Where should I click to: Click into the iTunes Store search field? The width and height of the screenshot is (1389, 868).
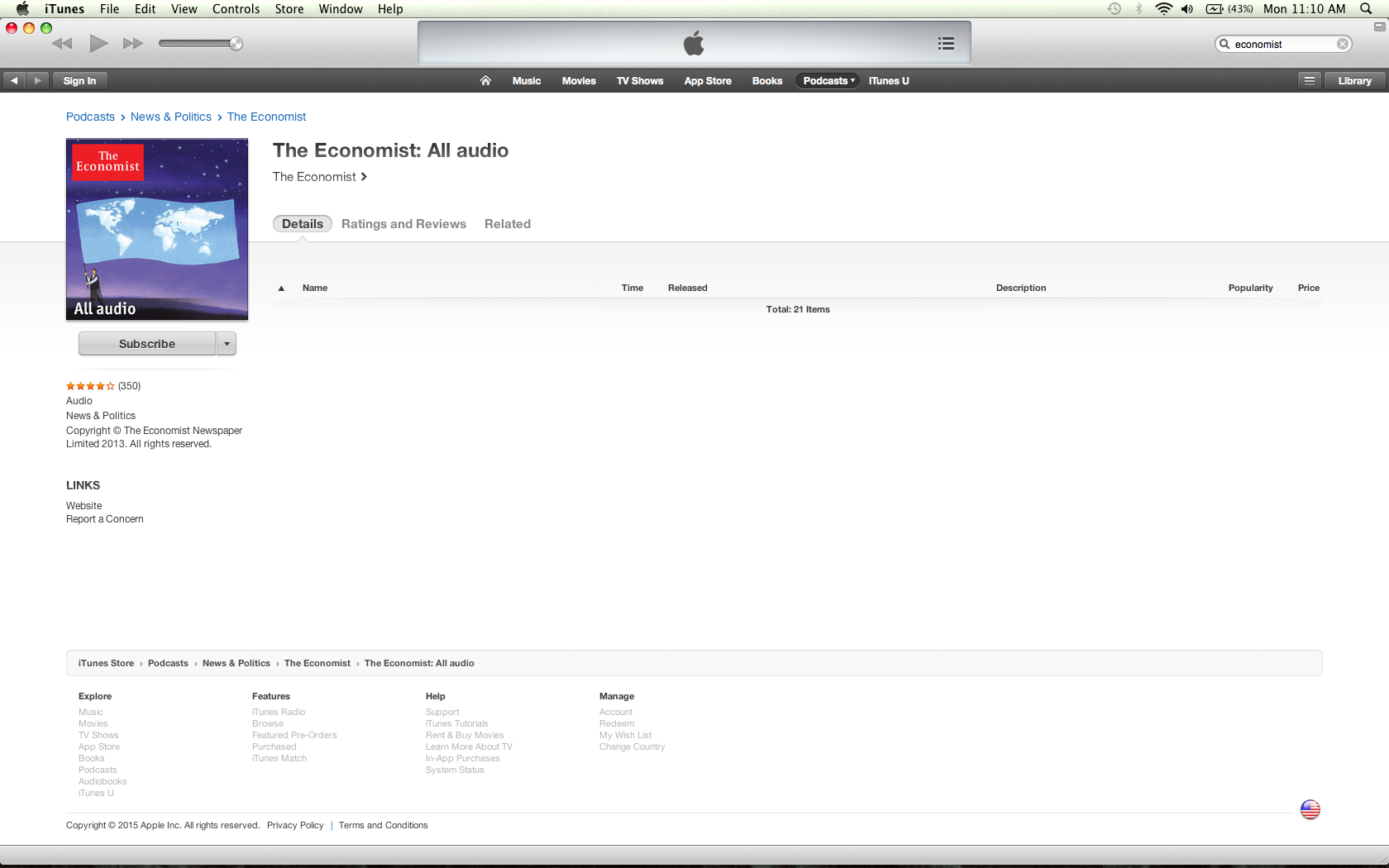tap(1283, 44)
